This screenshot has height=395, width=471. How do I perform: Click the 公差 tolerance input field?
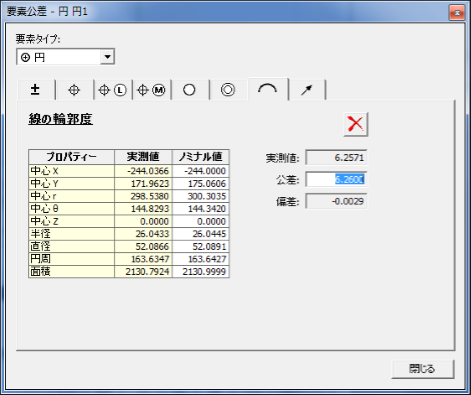click(x=336, y=180)
